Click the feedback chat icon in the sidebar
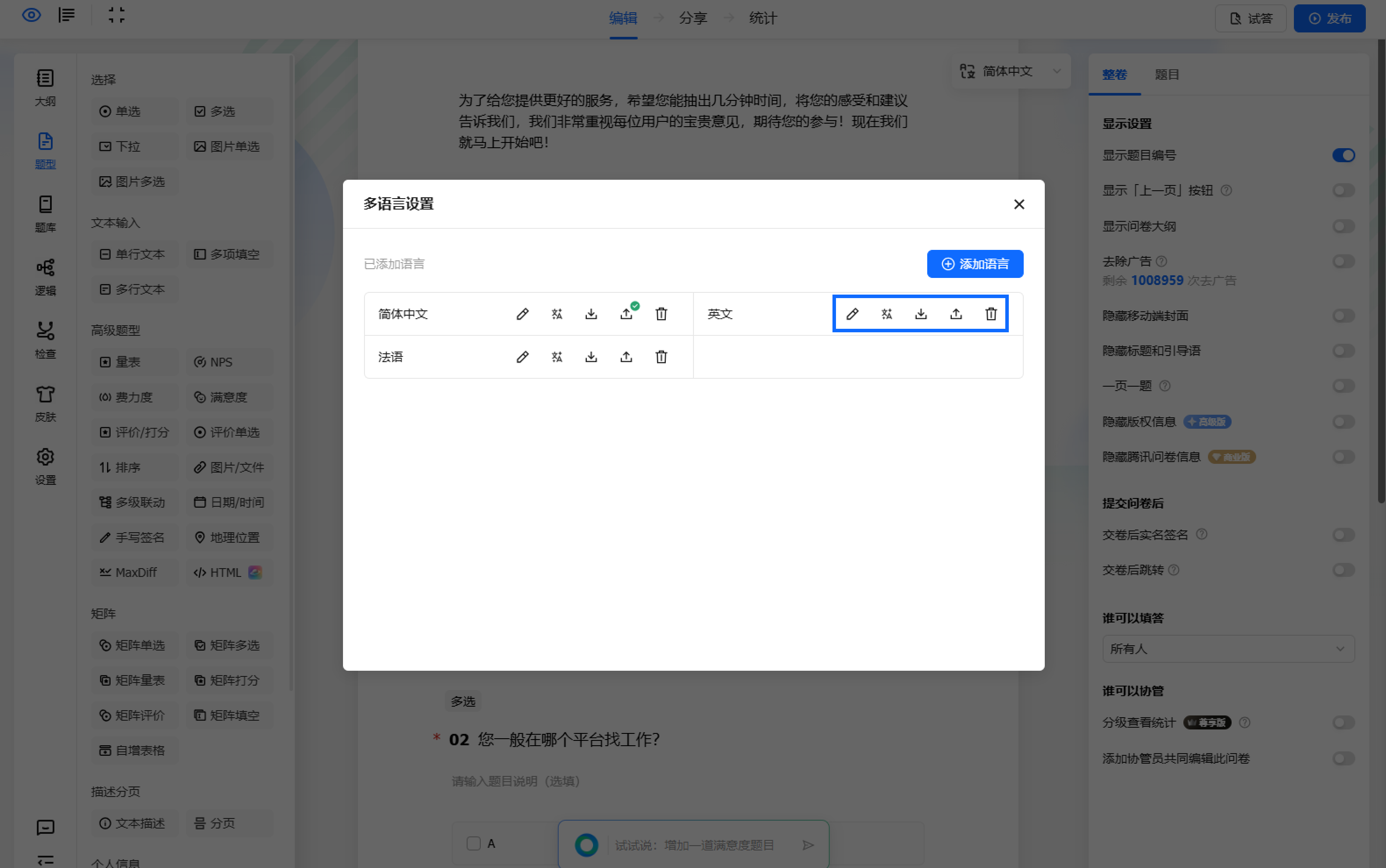The width and height of the screenshot is (1386, 868). coord(45,827)
